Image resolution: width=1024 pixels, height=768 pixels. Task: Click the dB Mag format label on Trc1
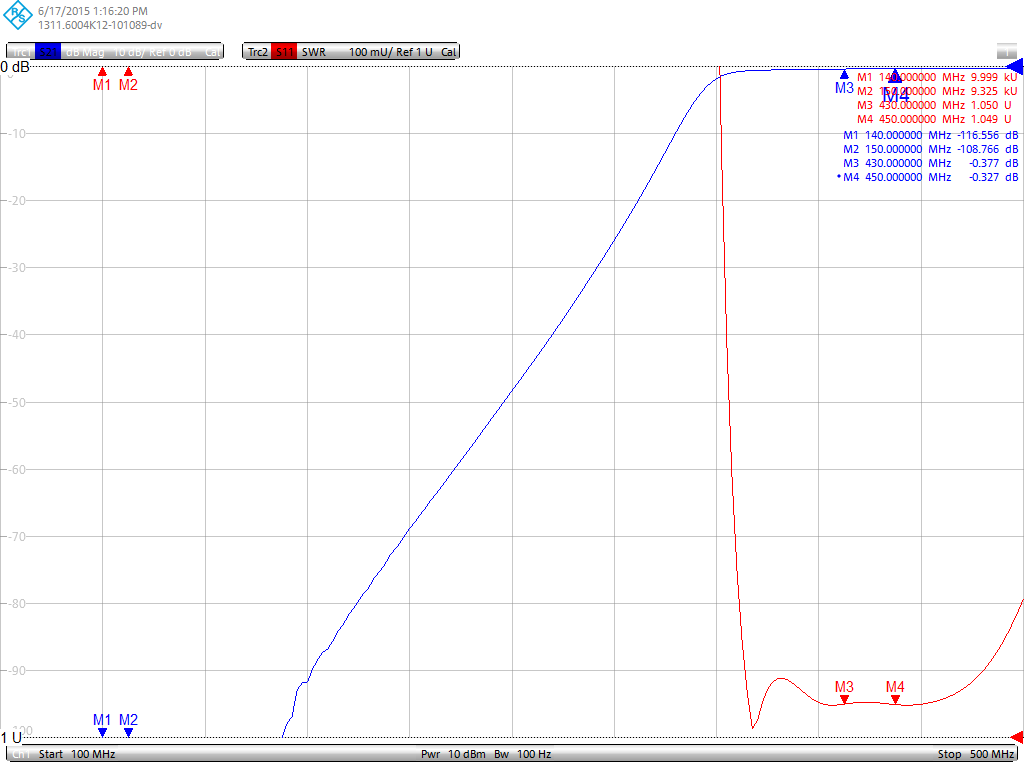(85, 52)
